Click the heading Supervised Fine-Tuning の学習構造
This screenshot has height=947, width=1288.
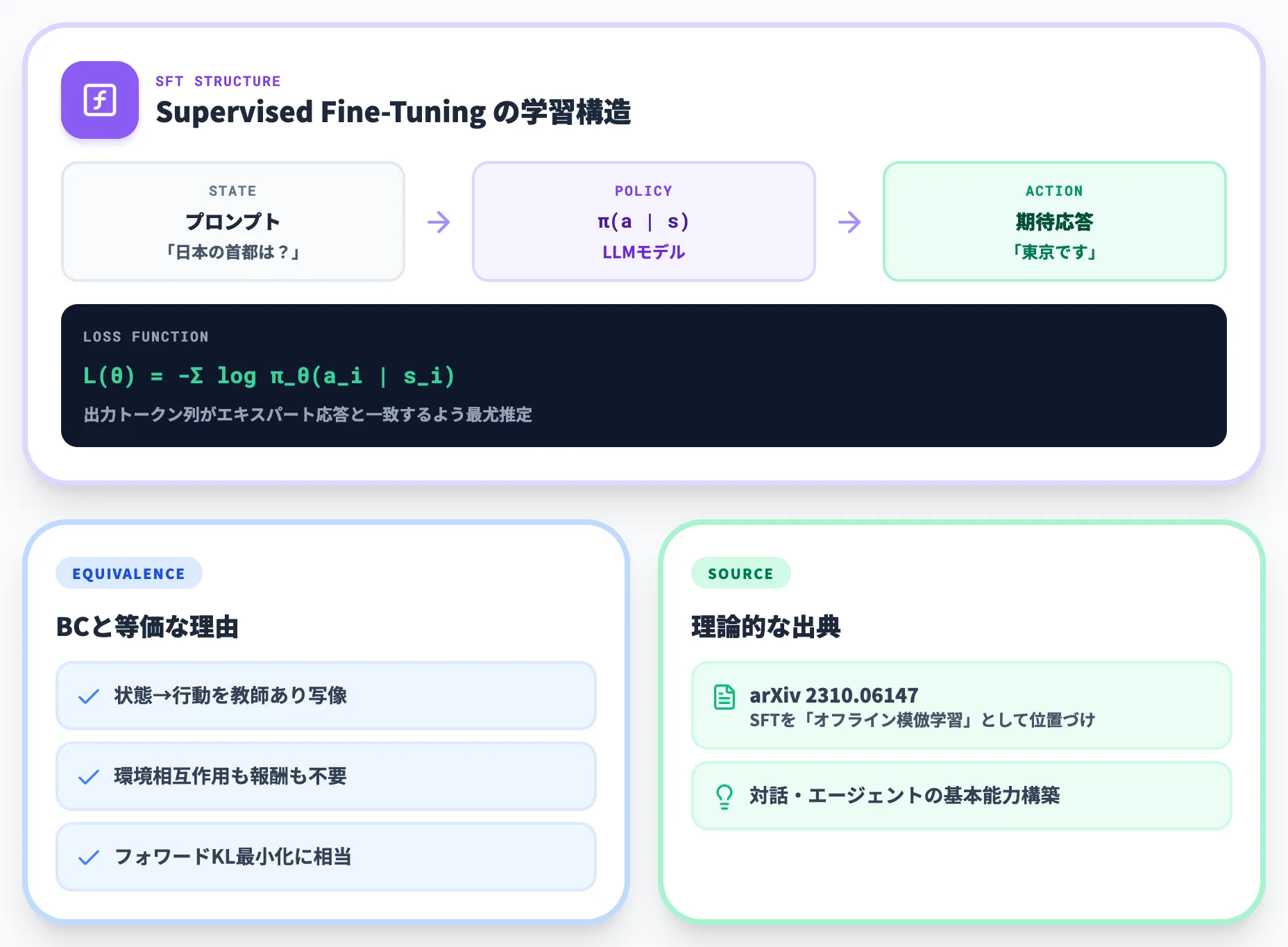click(x=393, y=112)
